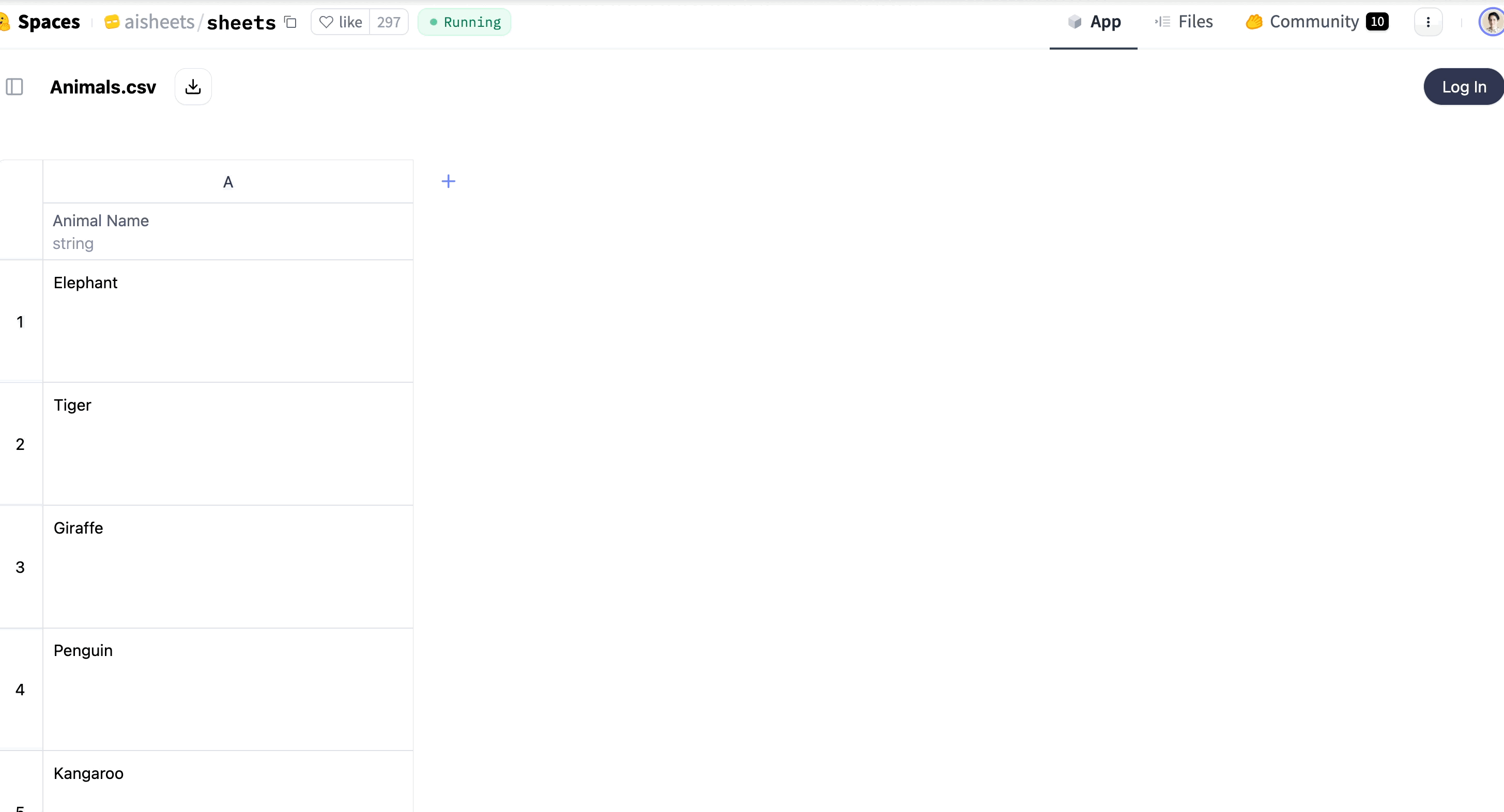Download the Animals.csv file
The image size is (1504, 812).
[193, 87]
